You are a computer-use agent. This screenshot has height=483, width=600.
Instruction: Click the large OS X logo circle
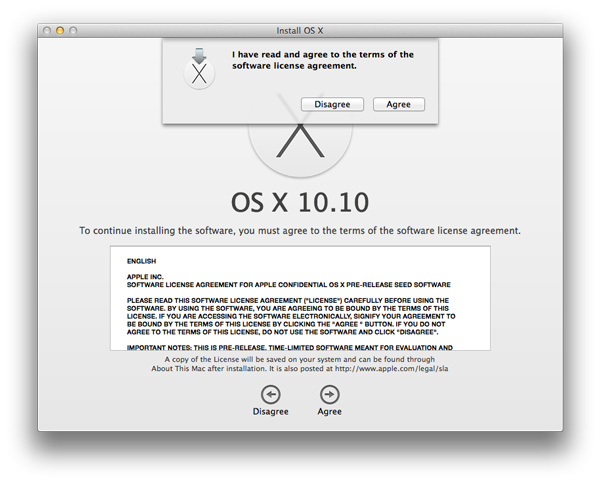pyautogui.click(x=300, y=149)
